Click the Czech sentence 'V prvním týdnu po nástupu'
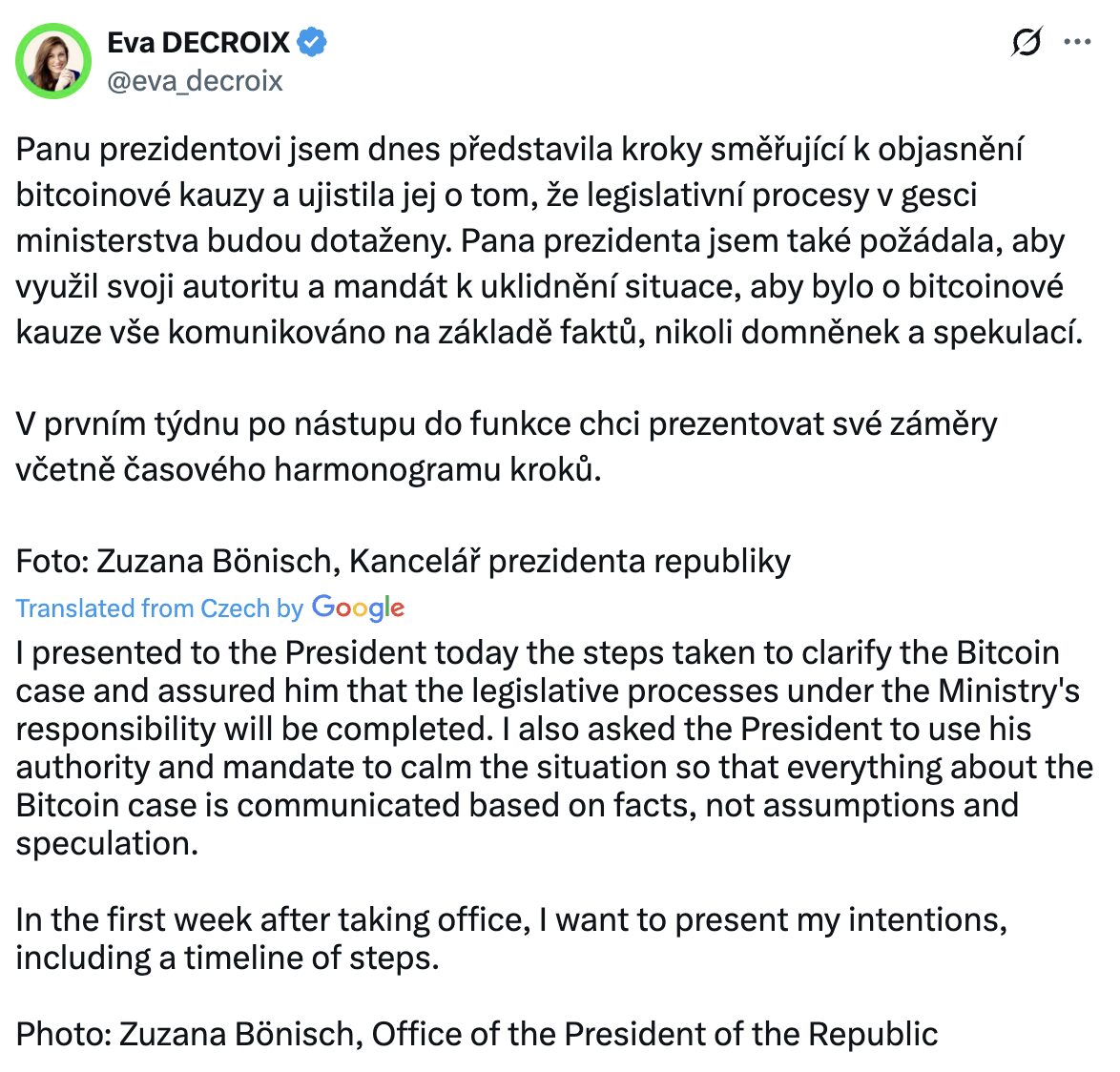 [507, 446]
